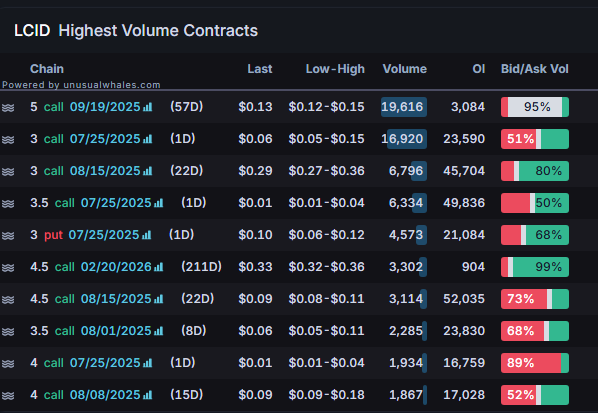Click the Powered by unusualwhales.com text
Viewport: 598px width, 413px height.
pyautogui.click(x=81, y=85)
